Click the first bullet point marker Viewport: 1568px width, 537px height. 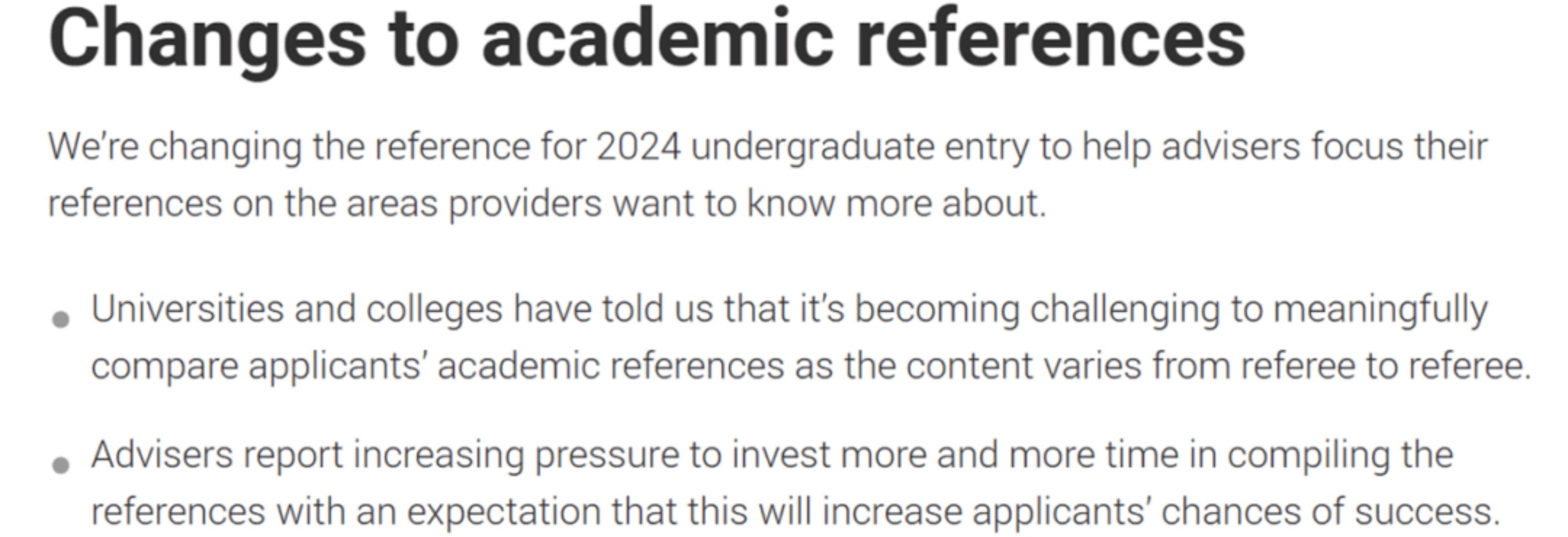[x=61, y=319]
